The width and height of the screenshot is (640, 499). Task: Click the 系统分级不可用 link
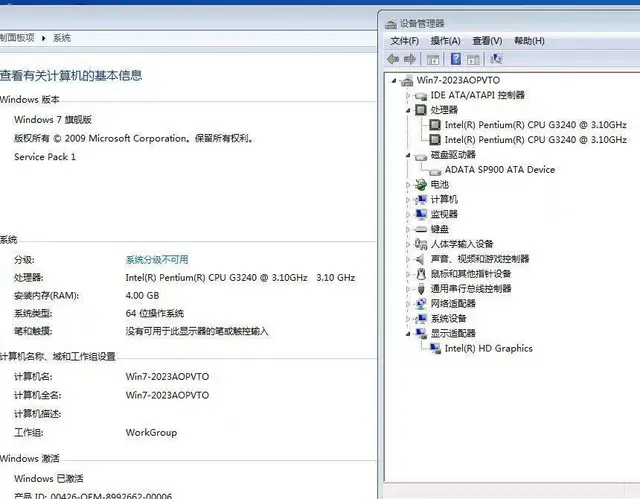coord(157,259)
